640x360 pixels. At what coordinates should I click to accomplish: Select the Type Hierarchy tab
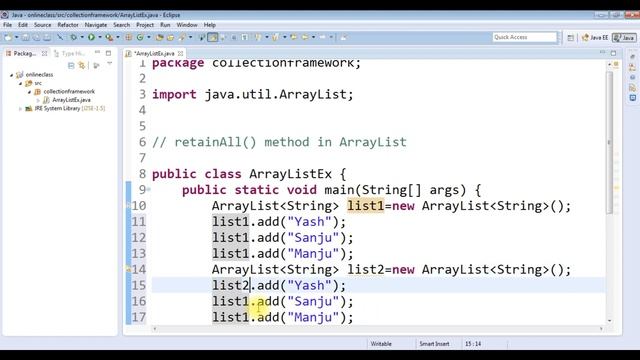click(x=69, y=53)
